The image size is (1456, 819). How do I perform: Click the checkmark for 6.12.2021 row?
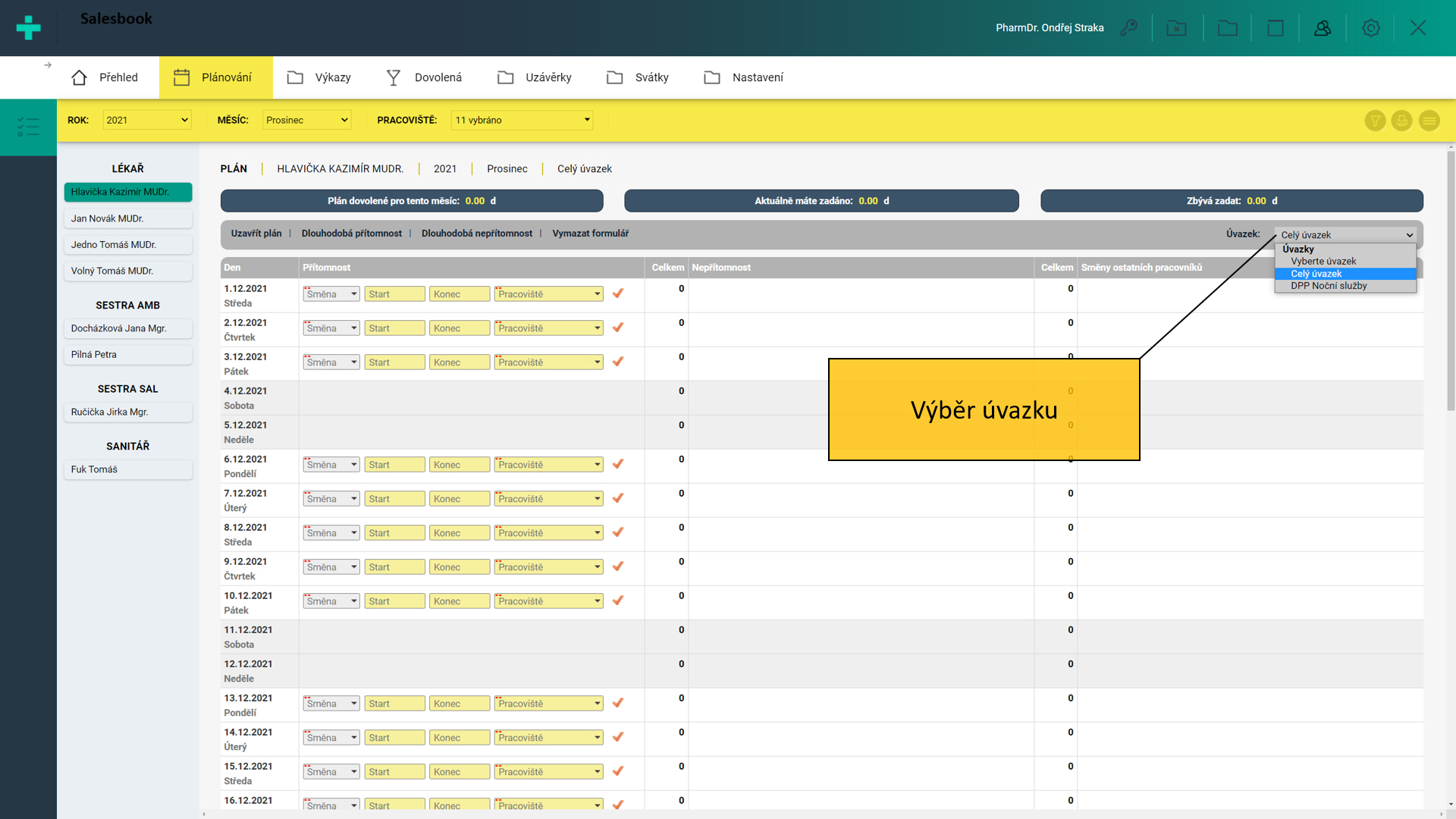pos(618,464)
